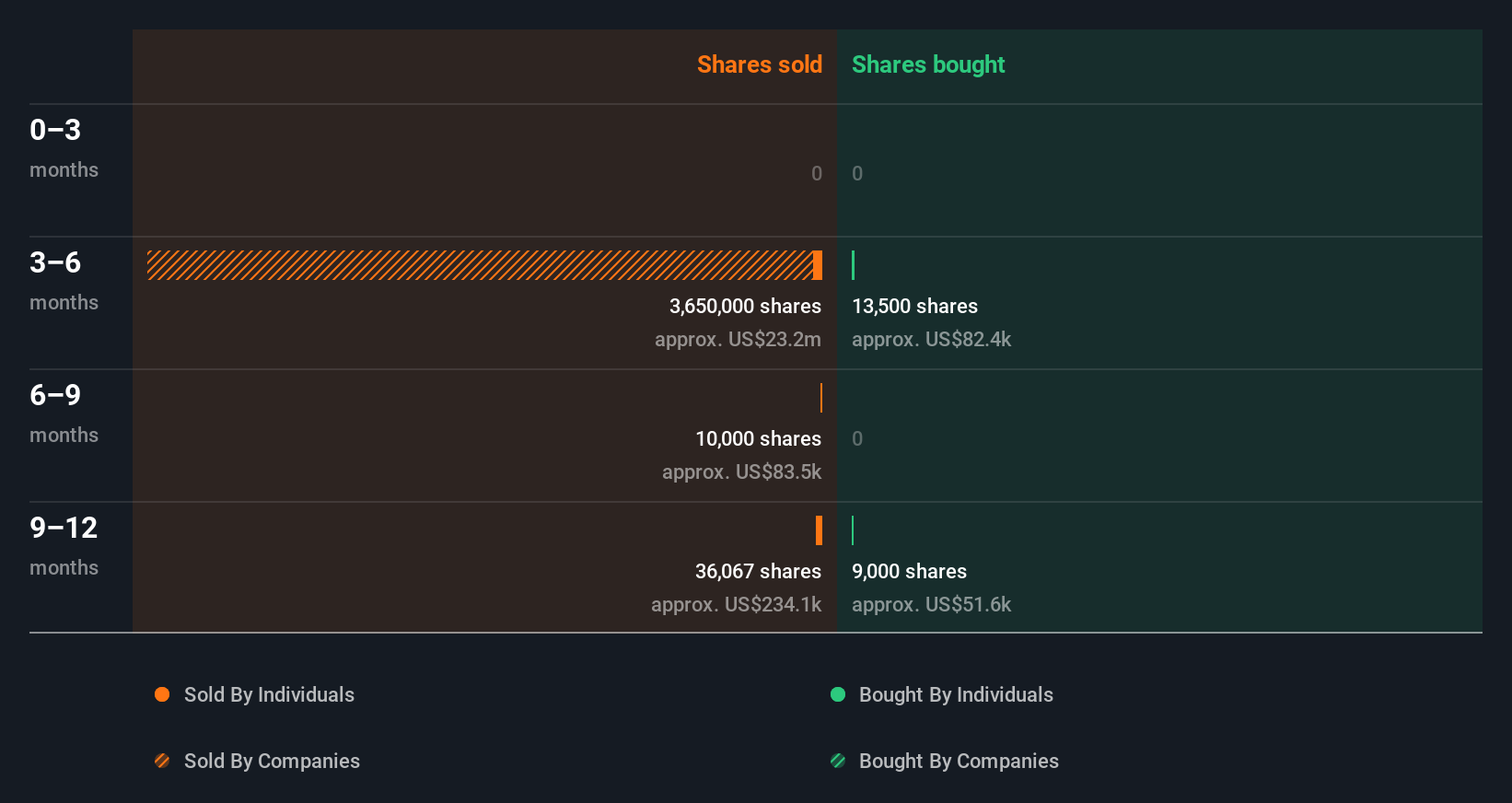Click the striped Sold By Companies legend icon

[162, 761]
